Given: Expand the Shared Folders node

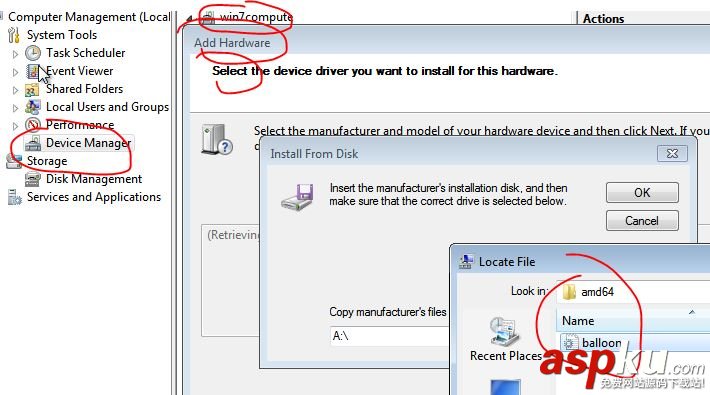Looking at the screenshot, I should click(15, 90).
